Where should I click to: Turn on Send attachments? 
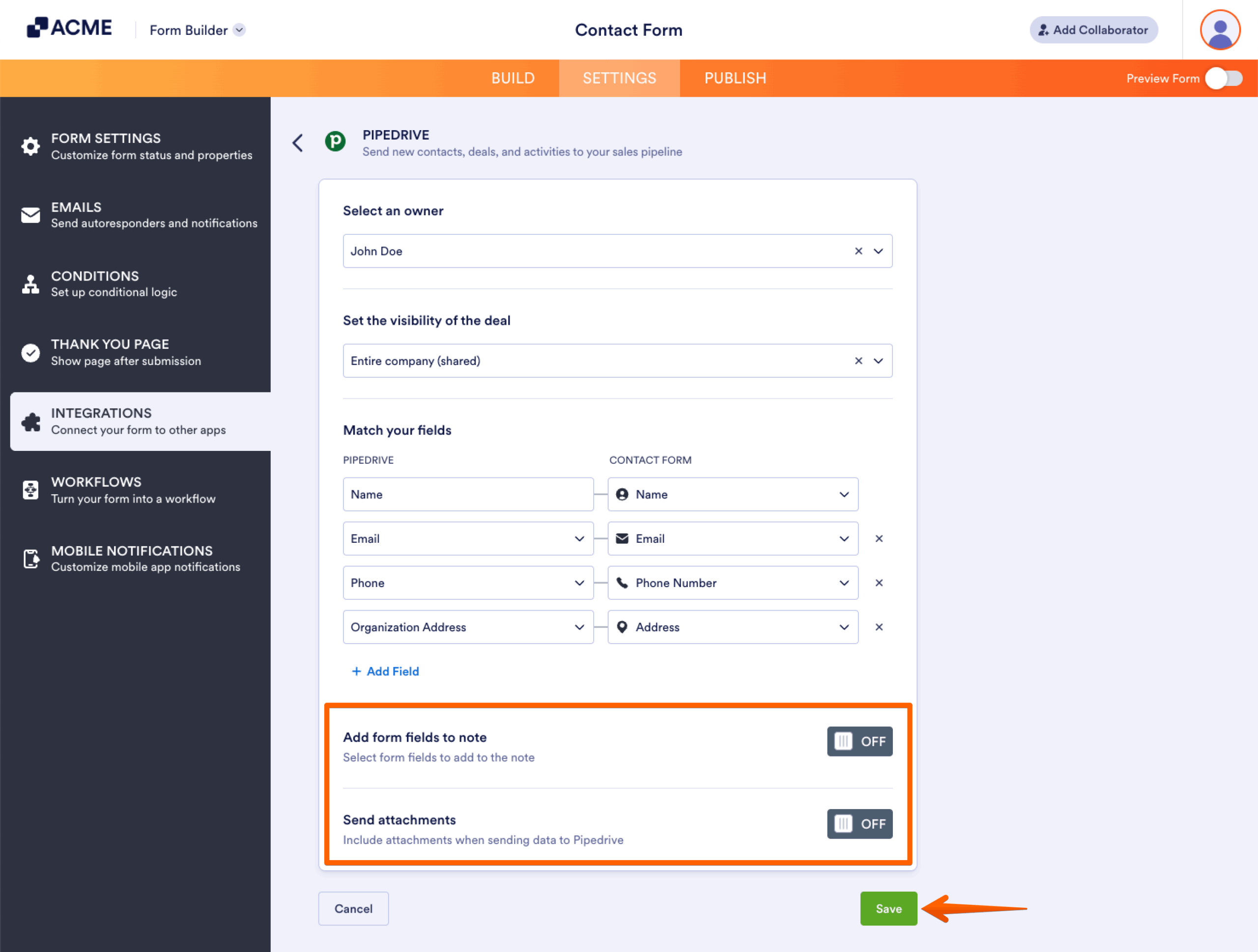(x=859, y=824)
